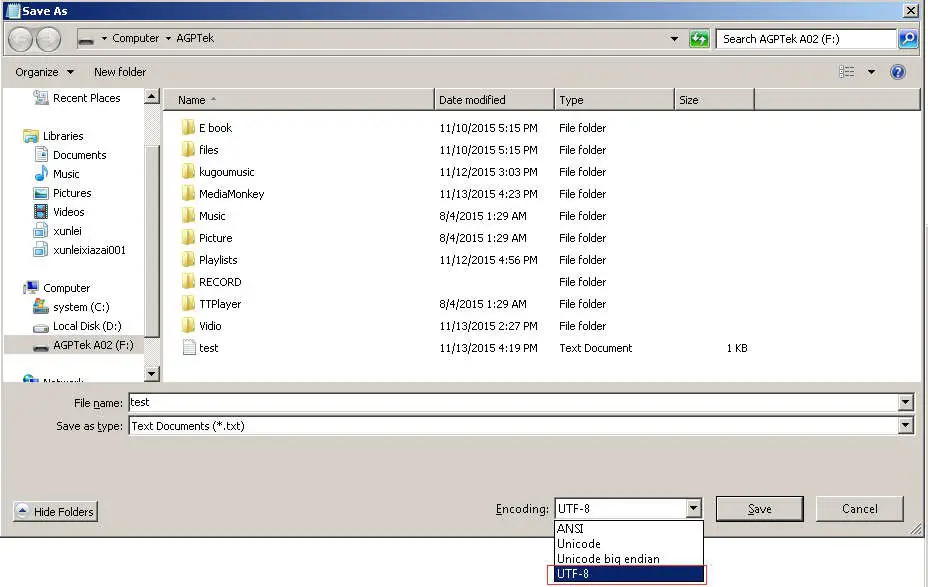Click the search magnifier icon

point(905,38)
